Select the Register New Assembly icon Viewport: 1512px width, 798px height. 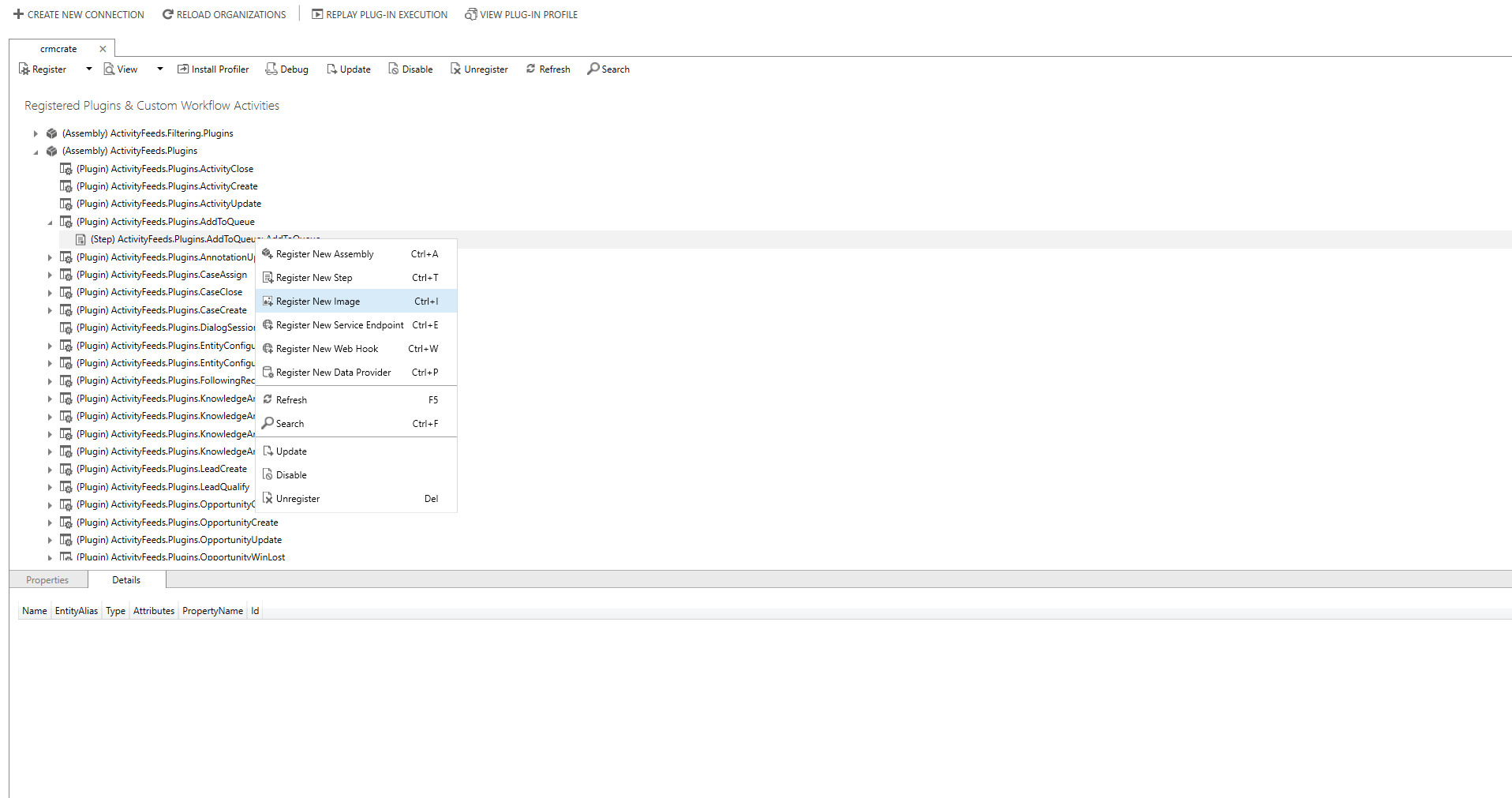pyautogui.click(x=268, y=253)
